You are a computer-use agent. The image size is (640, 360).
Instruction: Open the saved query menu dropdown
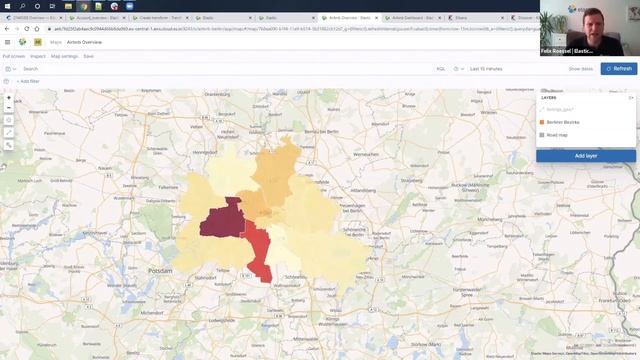point(11,69)
